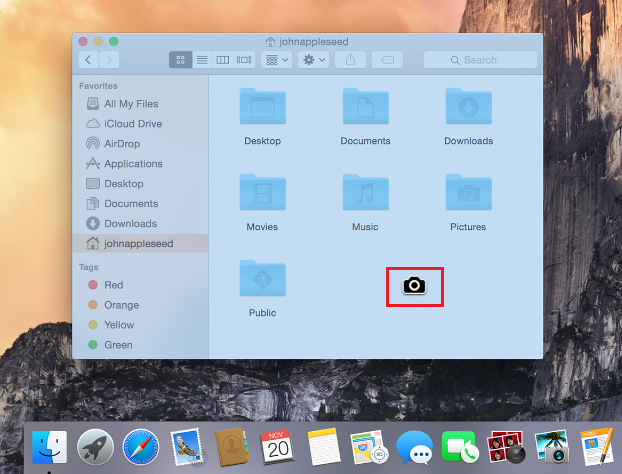Go back in Finder history

click(88, 60)
